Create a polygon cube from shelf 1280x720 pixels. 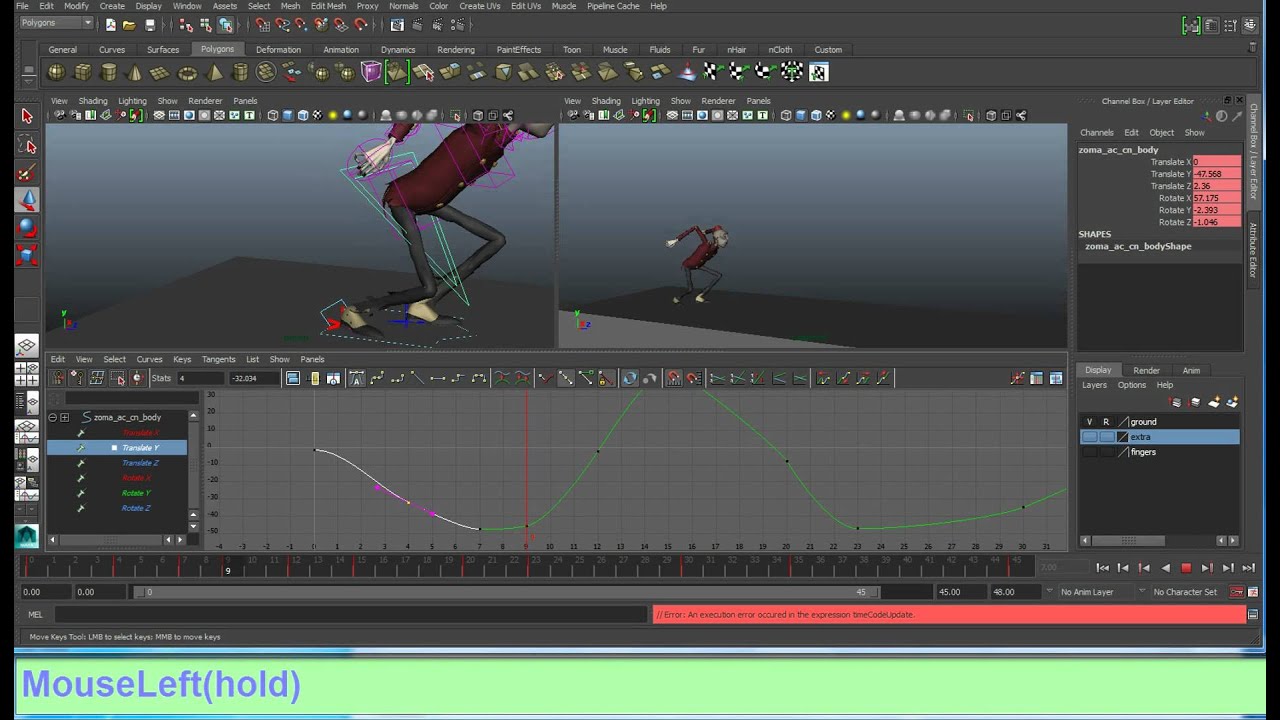[83, 72]
